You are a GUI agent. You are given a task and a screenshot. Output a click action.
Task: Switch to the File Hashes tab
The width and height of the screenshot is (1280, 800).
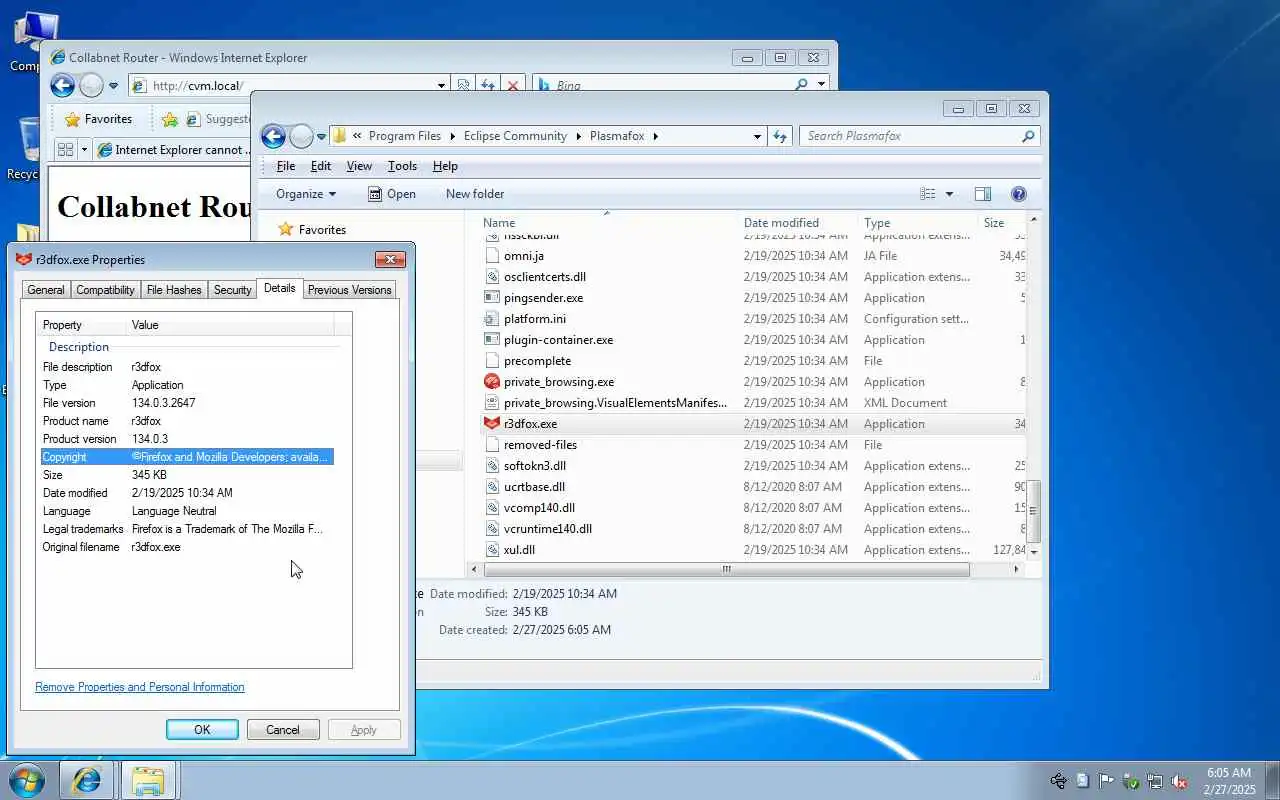(x=174, y=290)
